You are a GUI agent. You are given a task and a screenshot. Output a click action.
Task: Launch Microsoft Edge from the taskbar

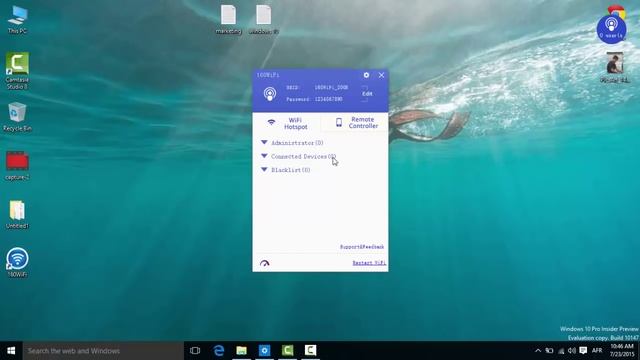coord(219,351)
